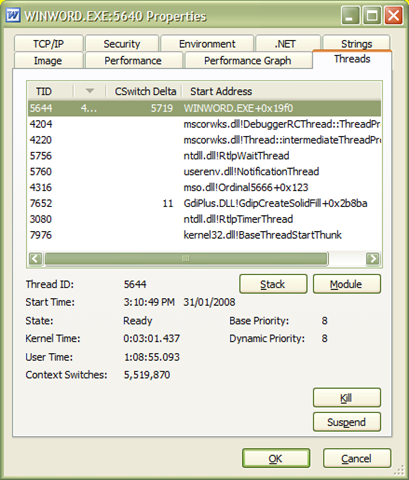Kill the selected thread
The image size is (409, 480).
pyautogui.click(x=347, y=398)
